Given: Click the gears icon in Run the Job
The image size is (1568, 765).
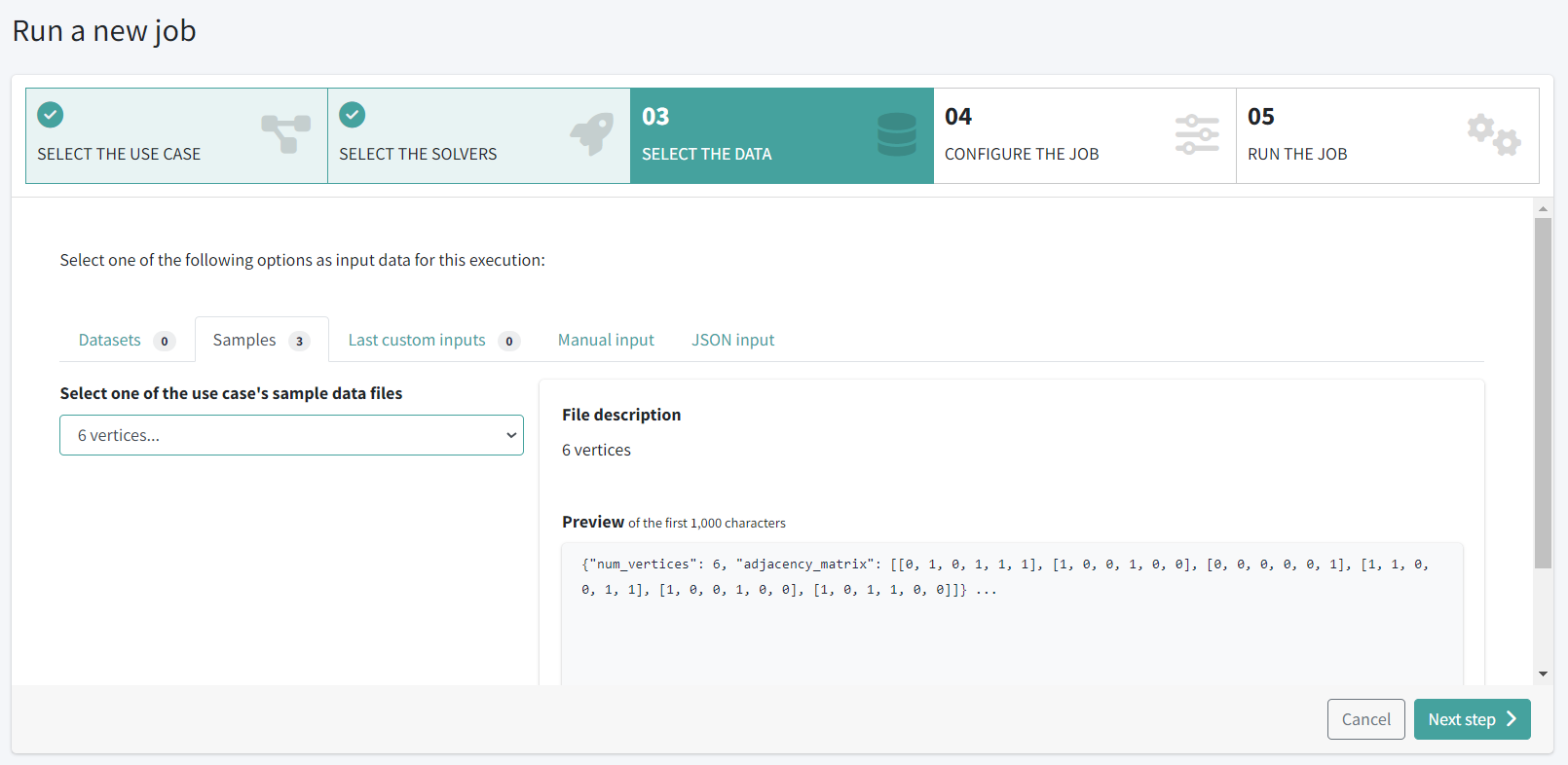Looking at the screenshot, I should click(x=1494, y=134).
